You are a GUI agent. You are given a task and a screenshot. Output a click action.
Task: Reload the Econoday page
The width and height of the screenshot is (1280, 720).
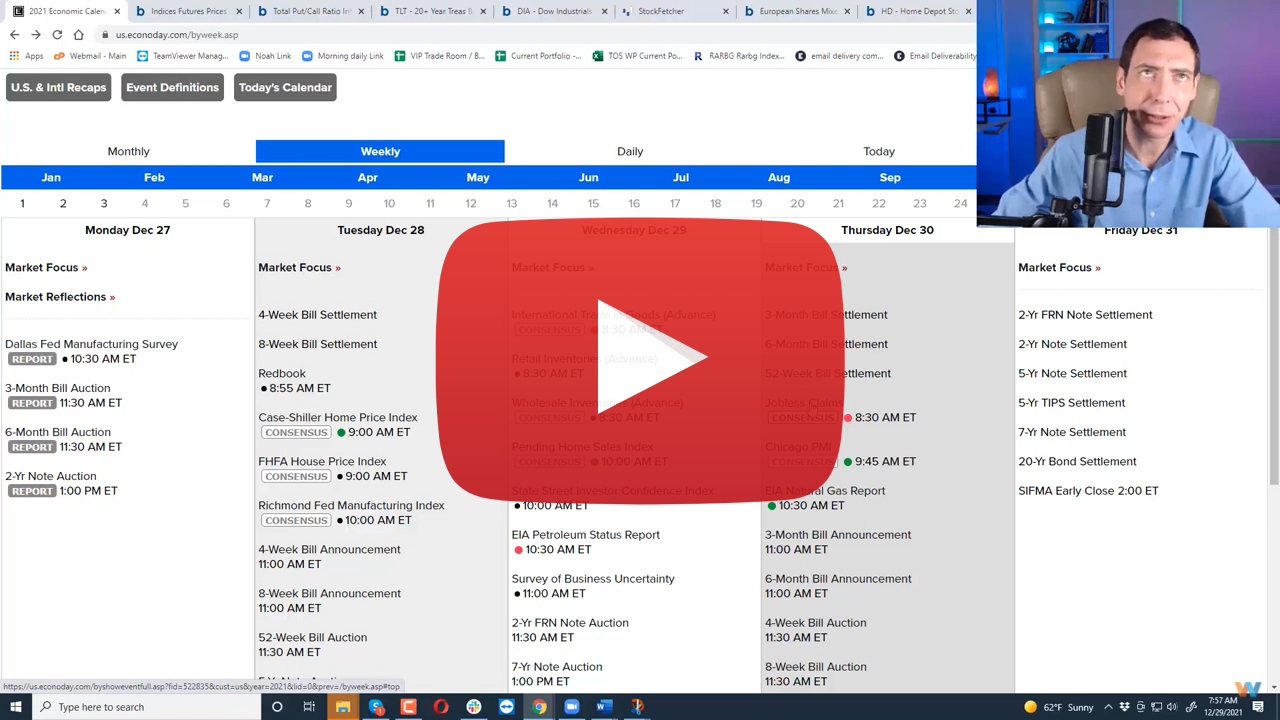point(57,35)
